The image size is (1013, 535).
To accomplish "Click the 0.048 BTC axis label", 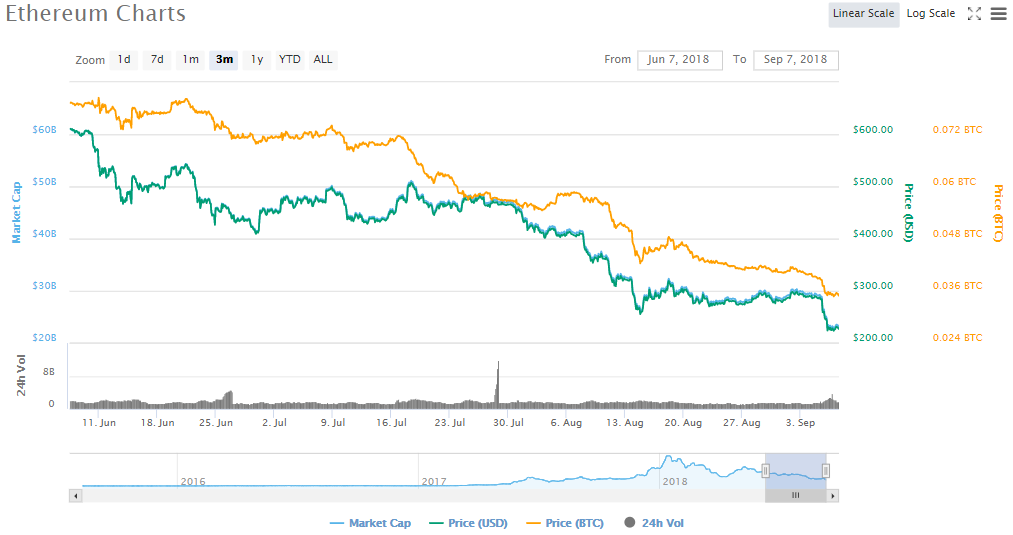I will [x=957, y=234].
